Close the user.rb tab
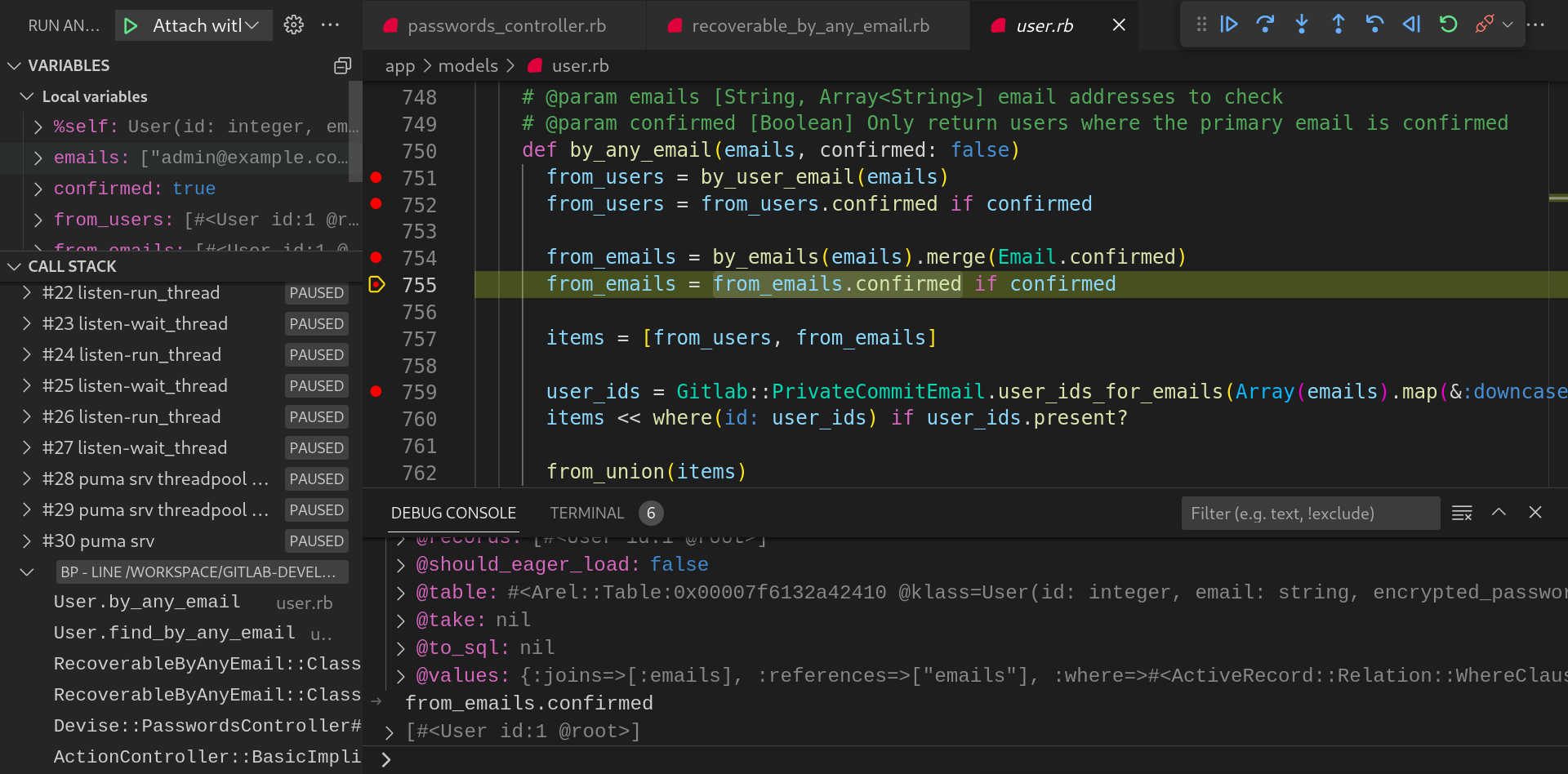Viewport: 1568px width, 774px height. click(x=1119, y=25)
